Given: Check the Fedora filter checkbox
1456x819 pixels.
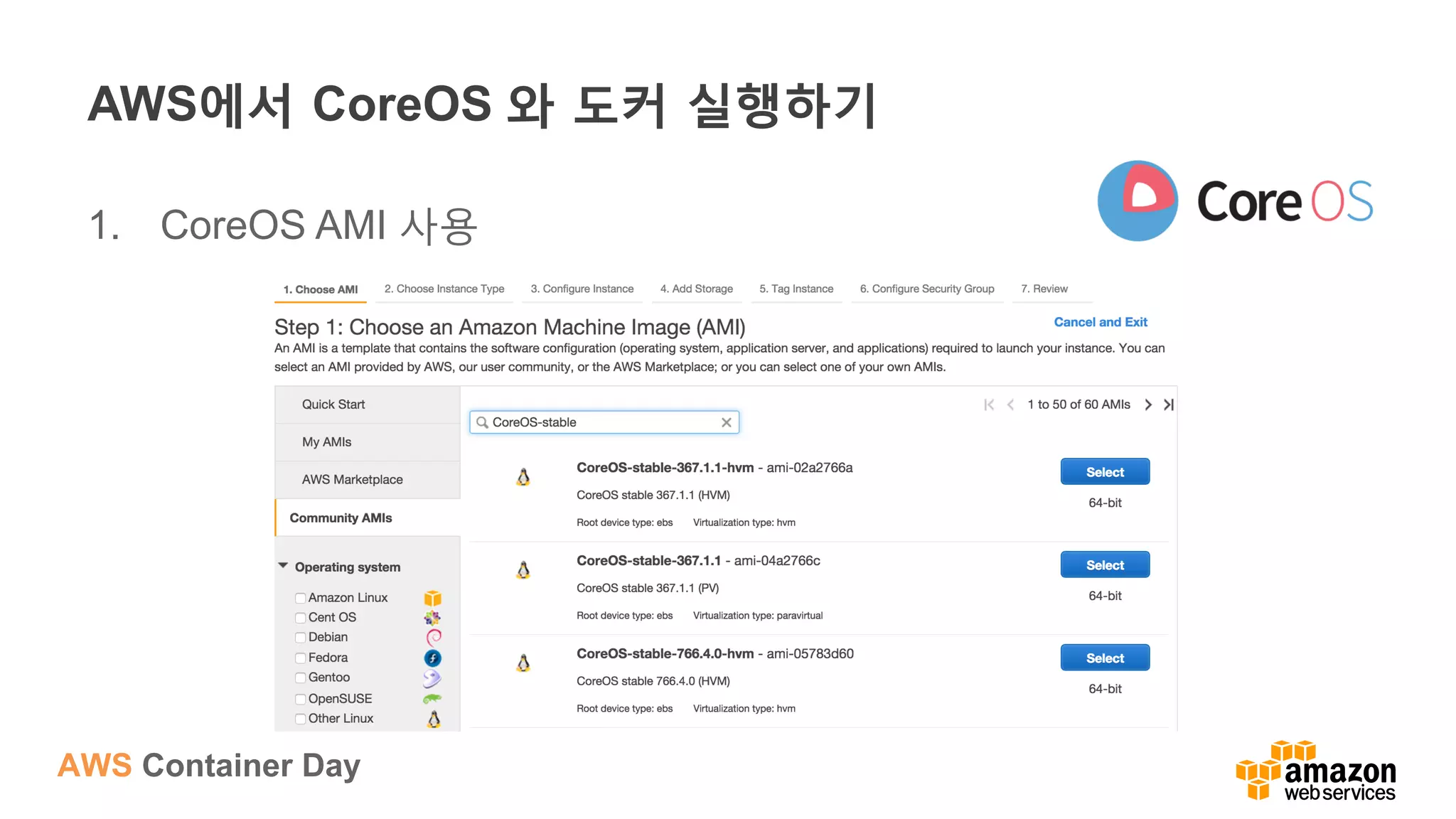Looking at the screenshot, I should click(x=301, y=658).
